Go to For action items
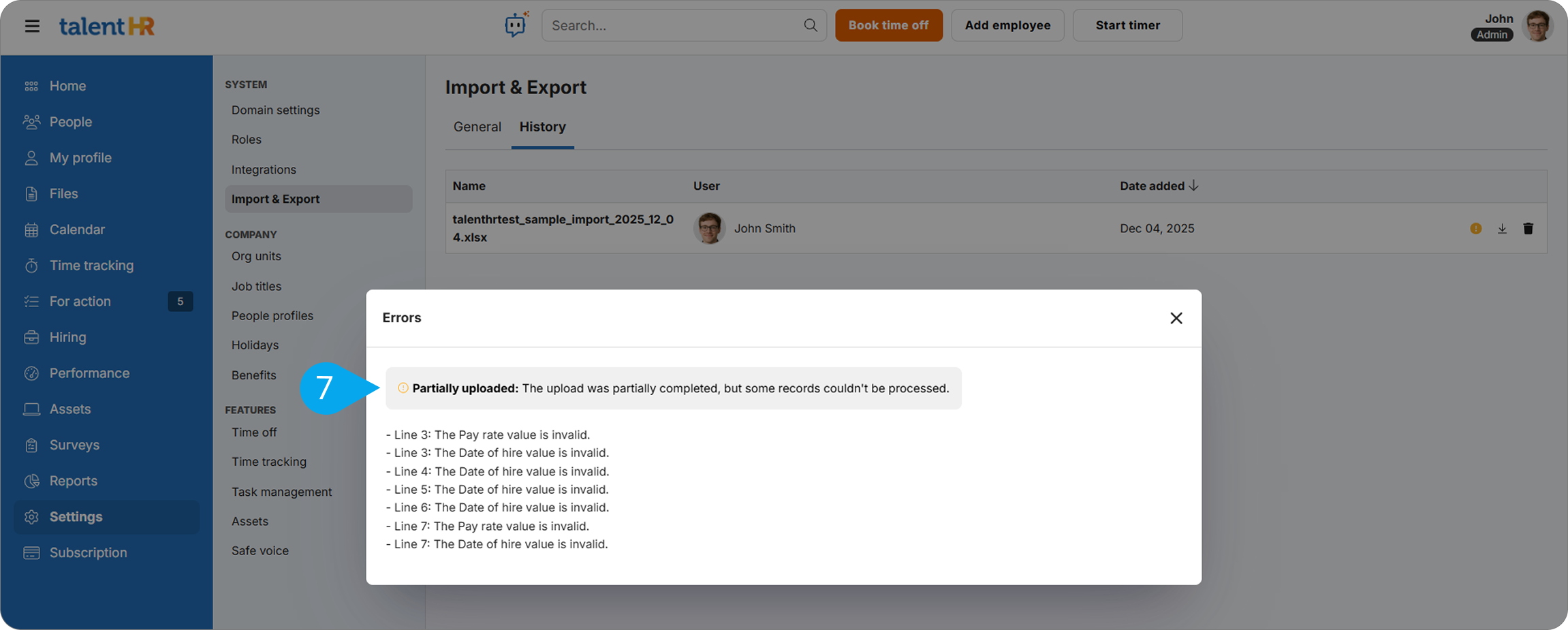 [80, 301]
